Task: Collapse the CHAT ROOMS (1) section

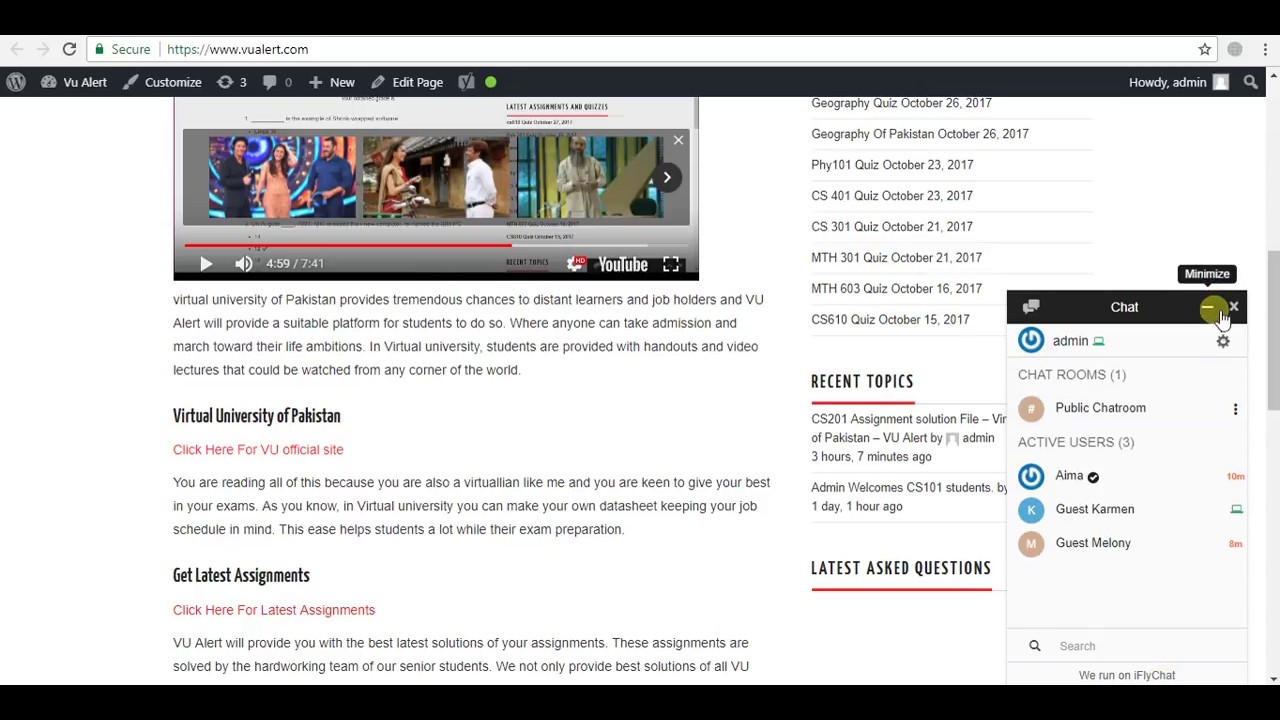Action: [1072, 375]
